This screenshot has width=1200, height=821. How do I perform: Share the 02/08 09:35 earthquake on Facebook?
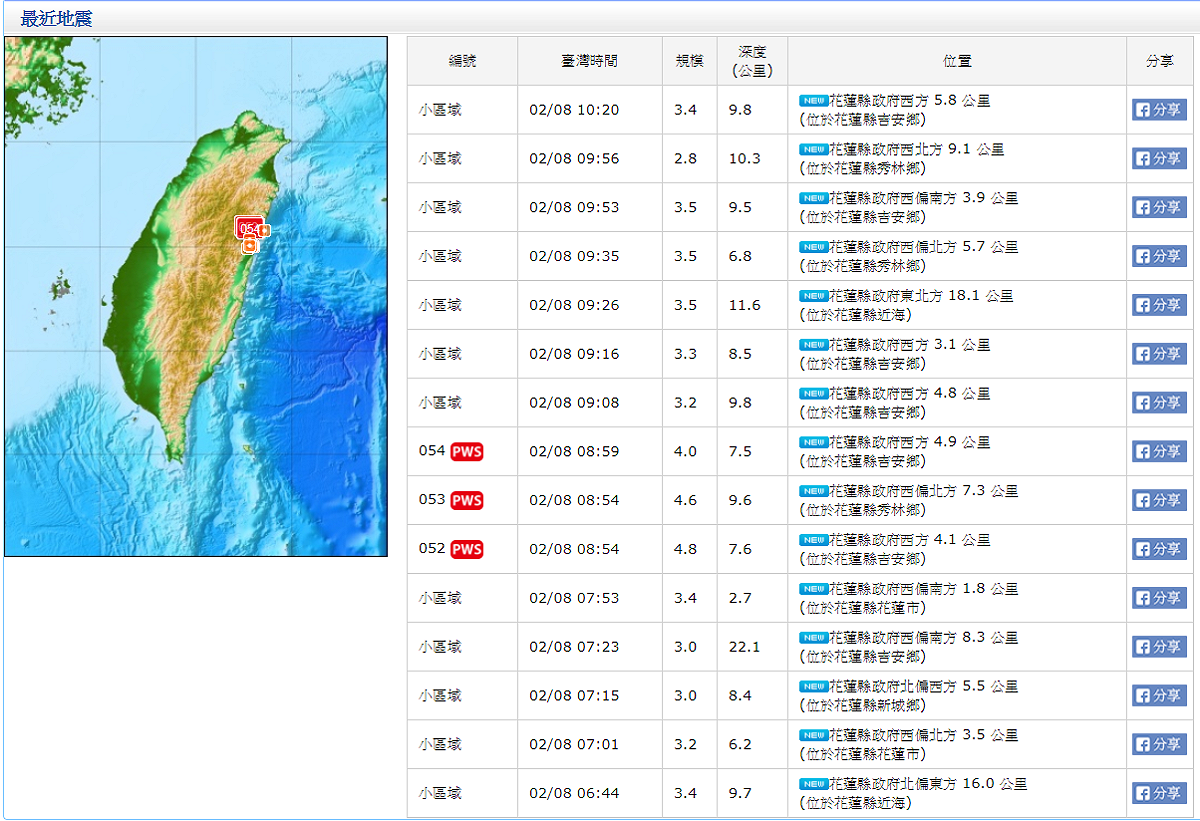click(1159, 256)
